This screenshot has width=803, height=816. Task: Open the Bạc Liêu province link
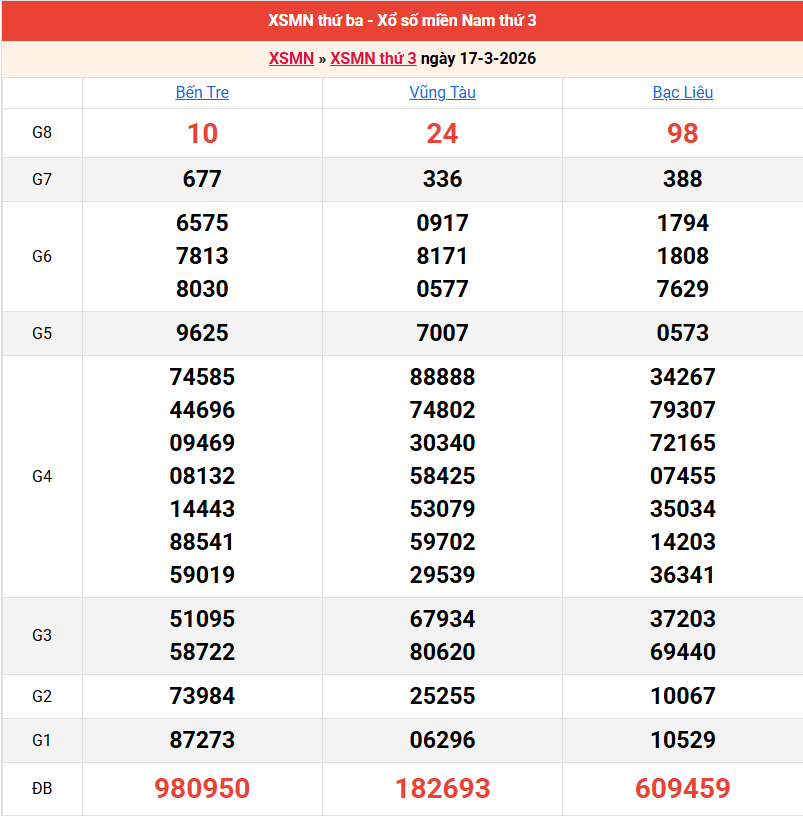pos(682,92)
